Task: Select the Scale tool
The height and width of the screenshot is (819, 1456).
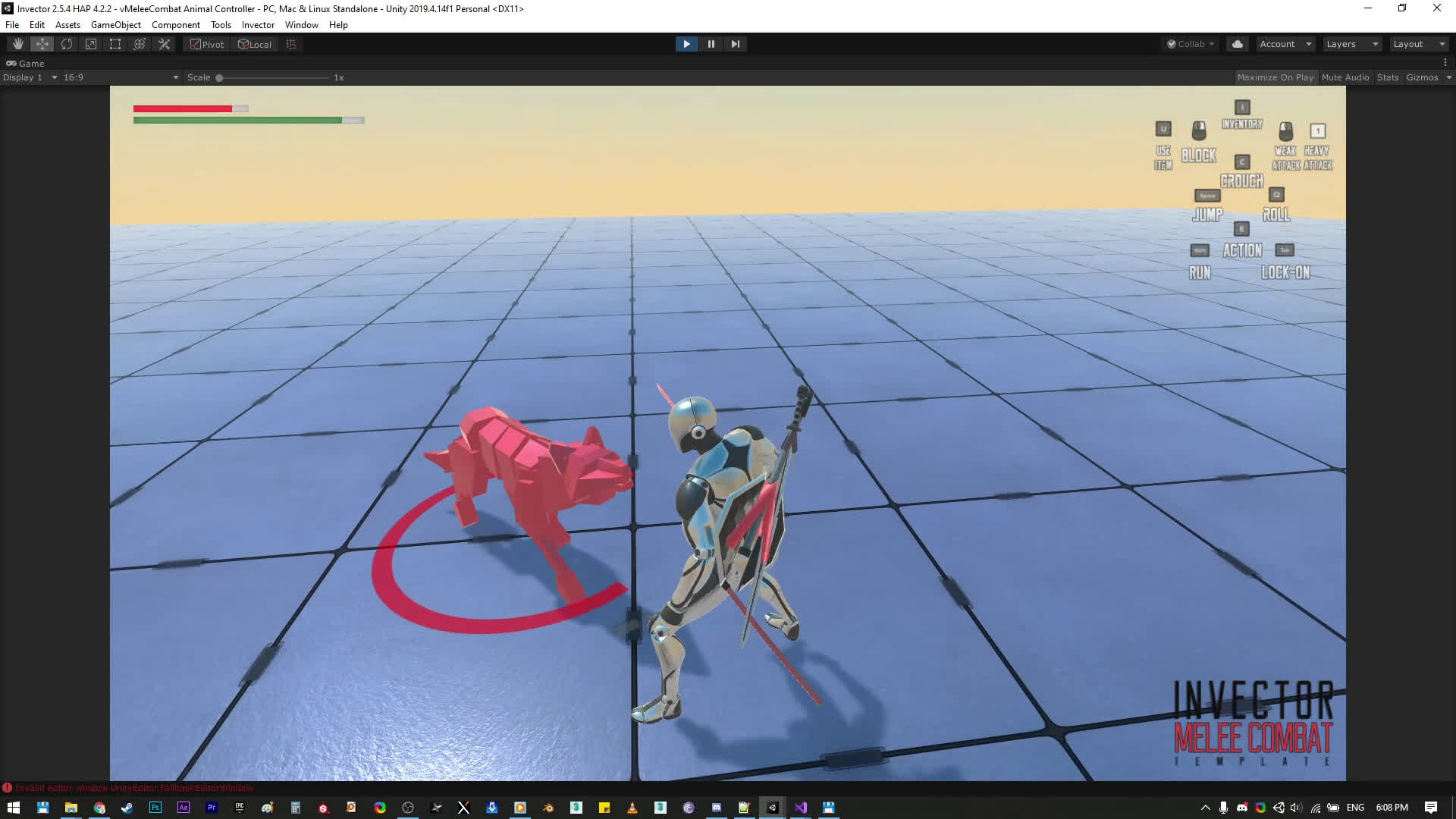Action: coord(91,44)
